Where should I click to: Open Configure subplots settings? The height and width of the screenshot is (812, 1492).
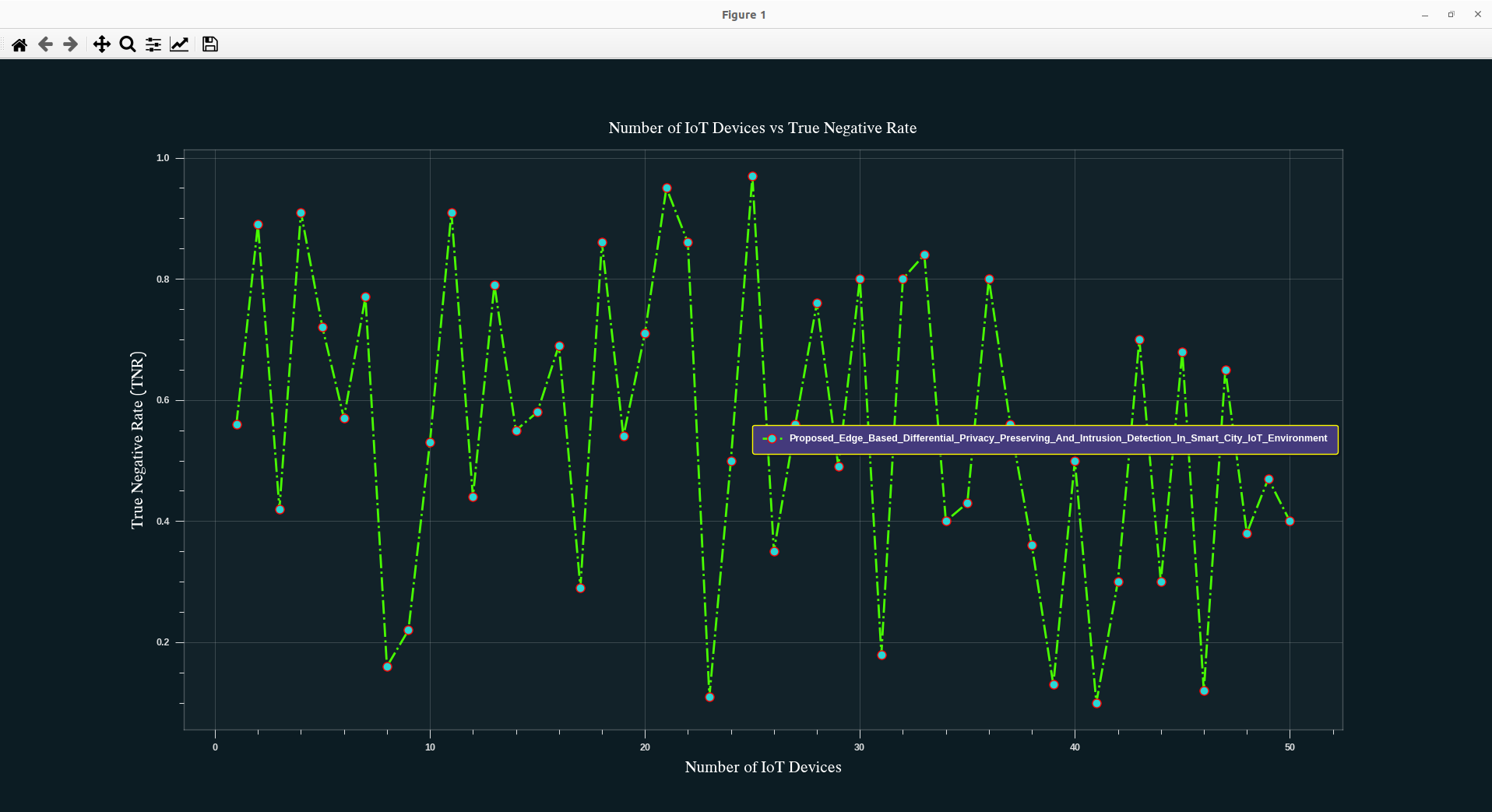153,44
